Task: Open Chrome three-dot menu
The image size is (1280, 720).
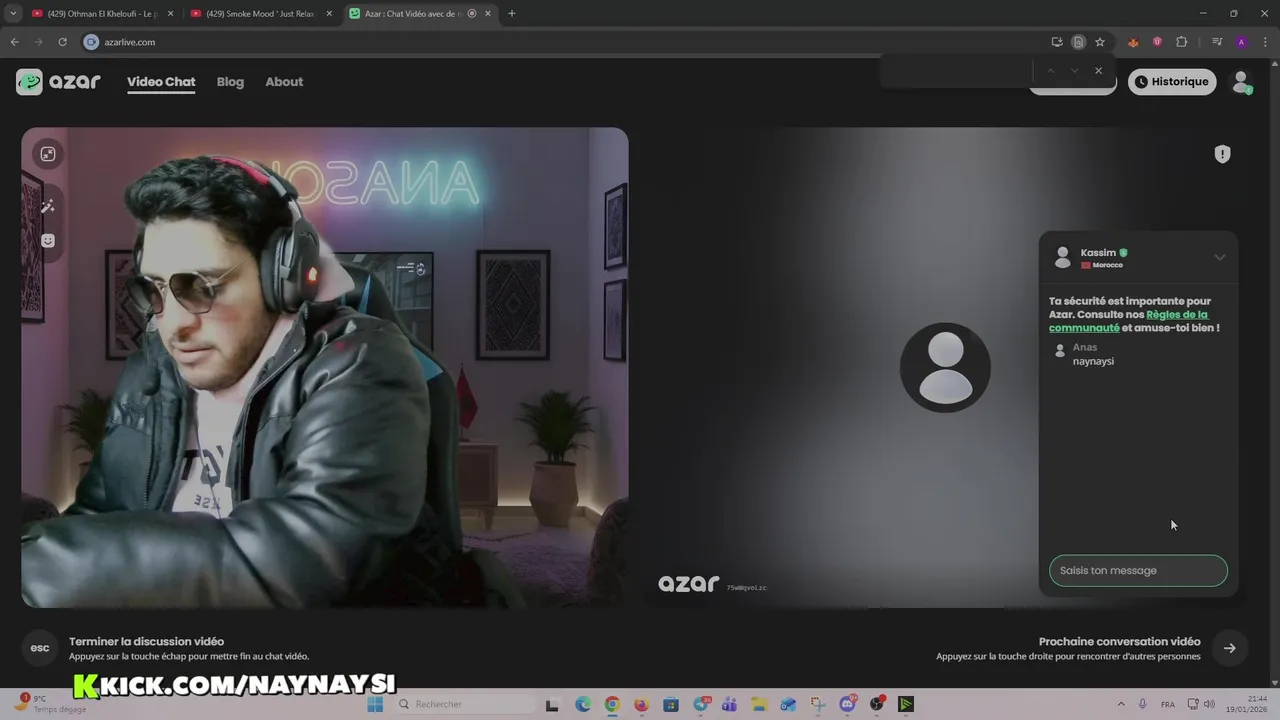Action: 1265,42
